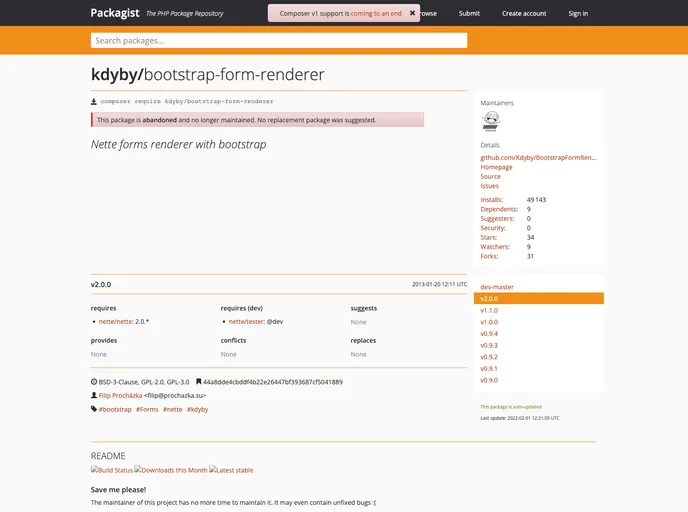This screenshot has width=688, height=512.
Task: Open the #bootstrap tag
Action: pos(115,409)
